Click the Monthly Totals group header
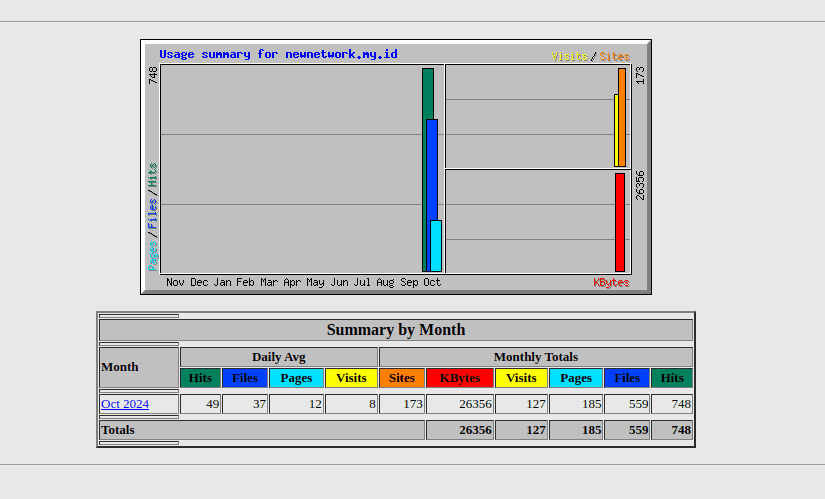The image size is (825, 499). point(535,357)
